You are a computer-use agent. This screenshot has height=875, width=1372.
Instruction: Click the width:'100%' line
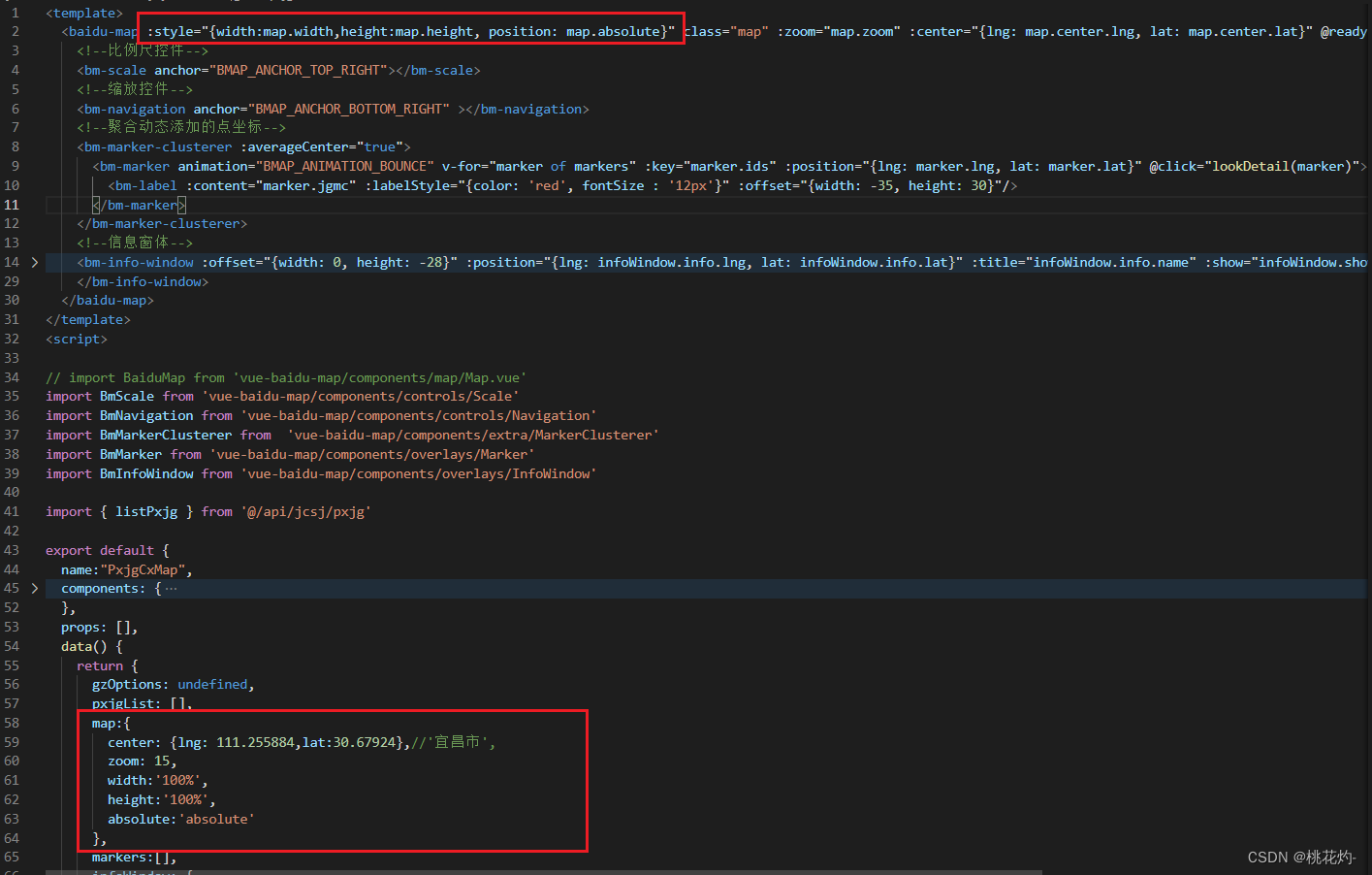[x=158, y=781]
